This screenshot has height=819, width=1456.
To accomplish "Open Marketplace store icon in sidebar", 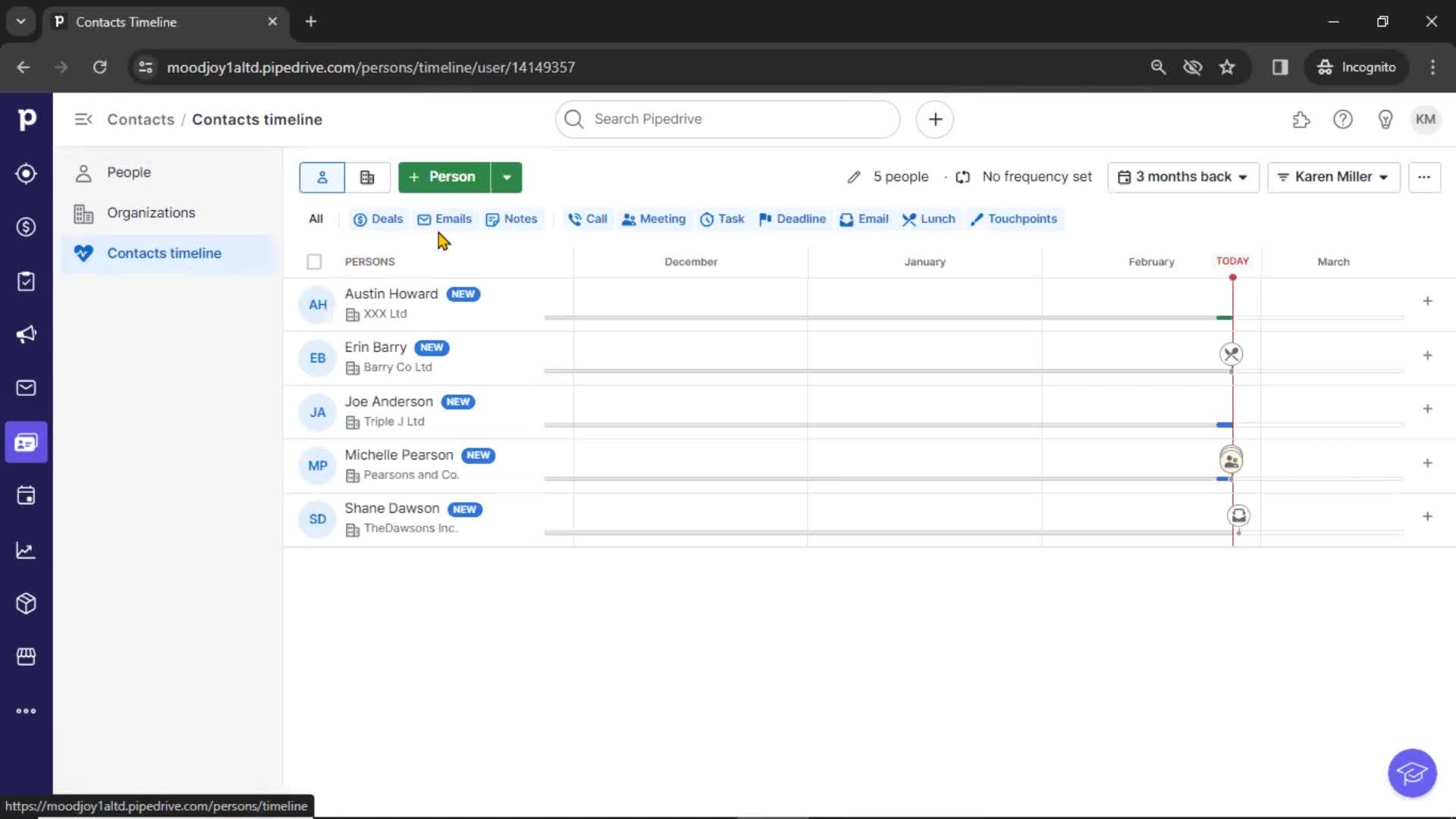I will pyautogui.click(x=26, y=657).
